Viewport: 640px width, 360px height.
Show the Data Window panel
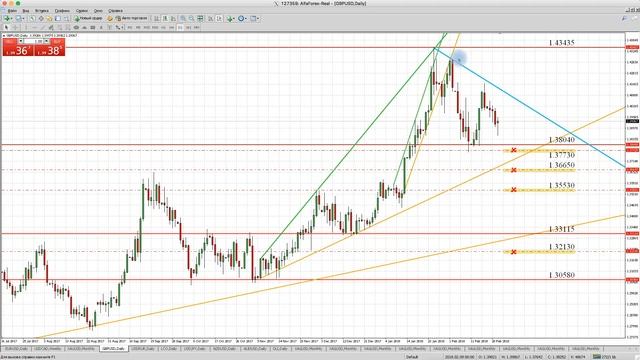[x=41, y=18]
